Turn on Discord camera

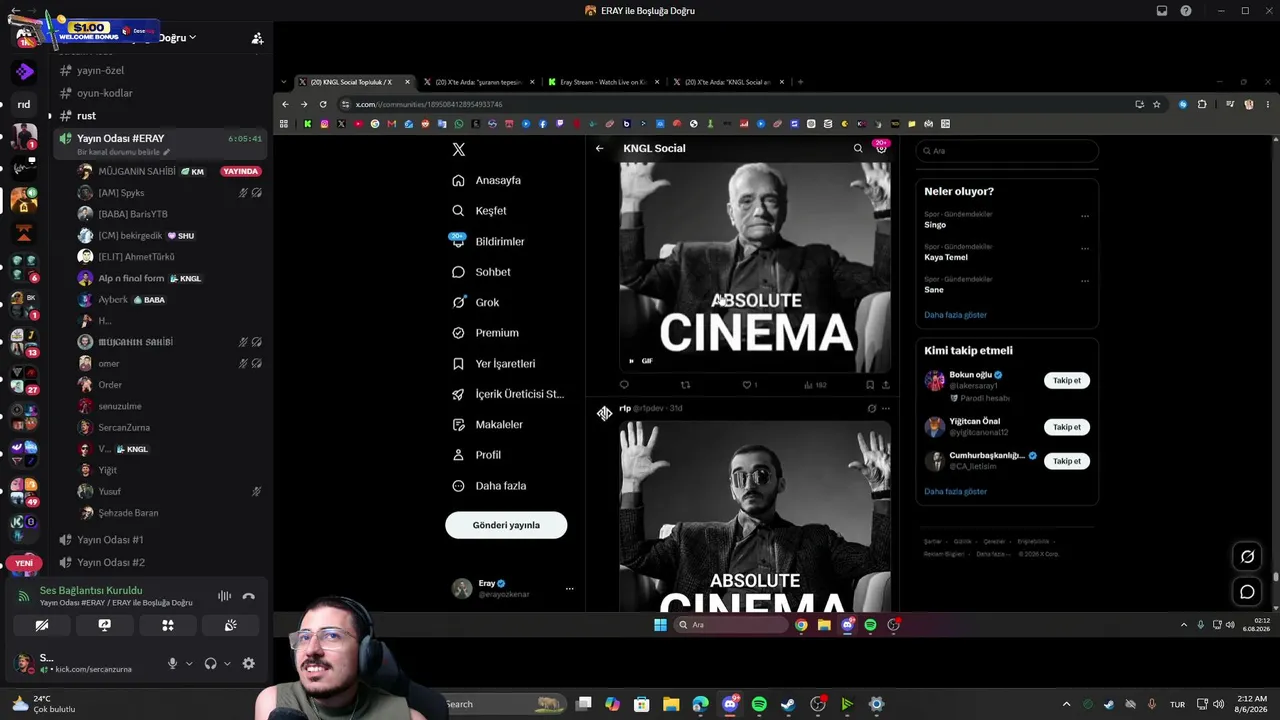tap(42, 626)
